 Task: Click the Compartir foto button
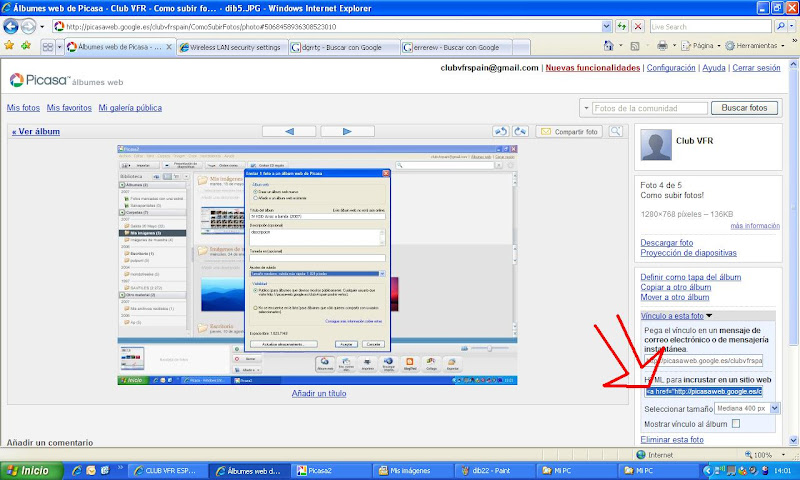(x=569, y=132)
